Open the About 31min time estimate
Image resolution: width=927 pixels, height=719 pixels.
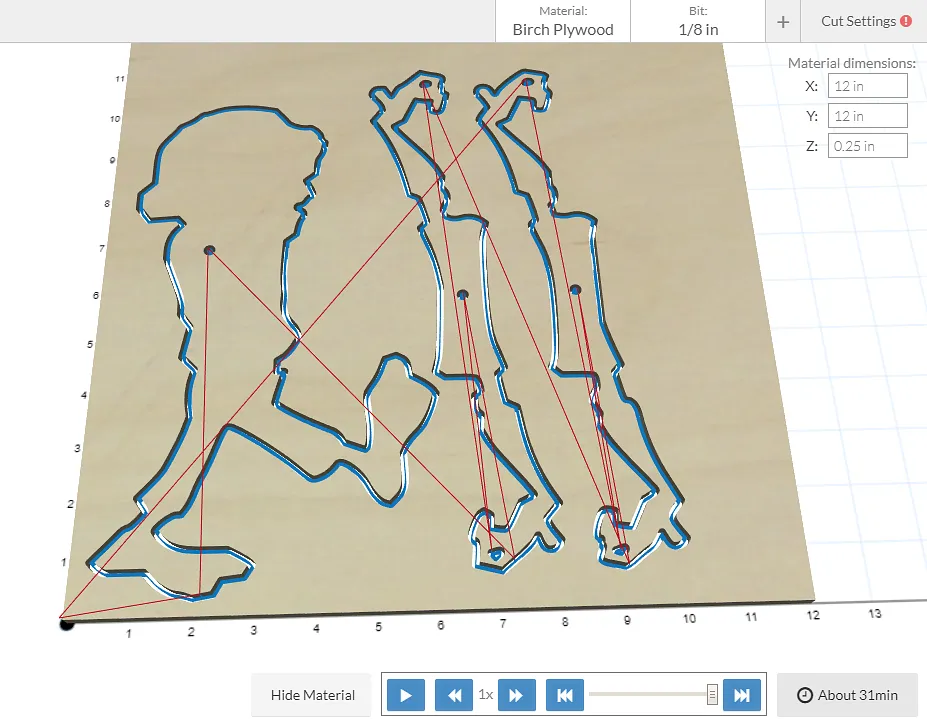click(847, 695)
